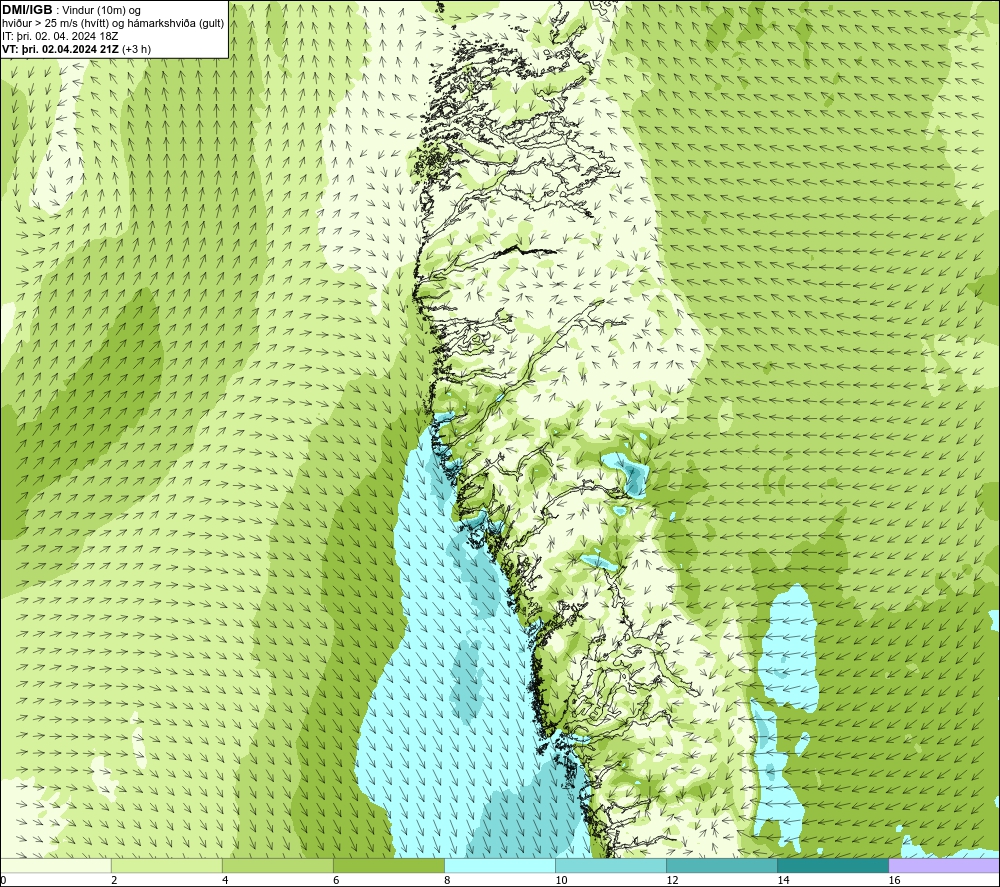The image size is (1000, 887).
Task: Click the title line 'DMI/IGB : Vindur (10m) og'
Action: [x=72, y=10]
